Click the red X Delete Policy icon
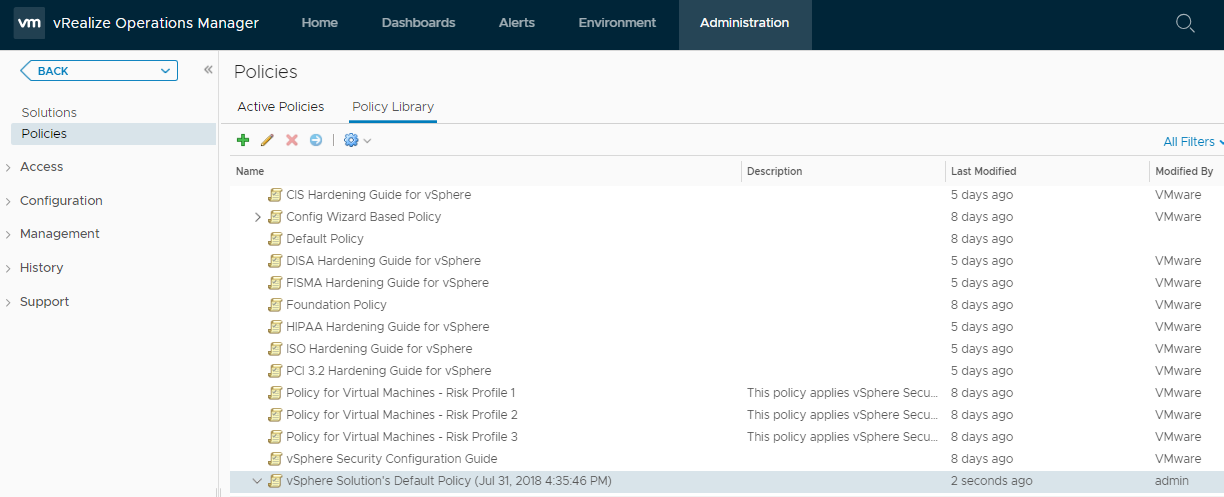Viewport: 1224px width, 497px height. [x=292, y=140]
